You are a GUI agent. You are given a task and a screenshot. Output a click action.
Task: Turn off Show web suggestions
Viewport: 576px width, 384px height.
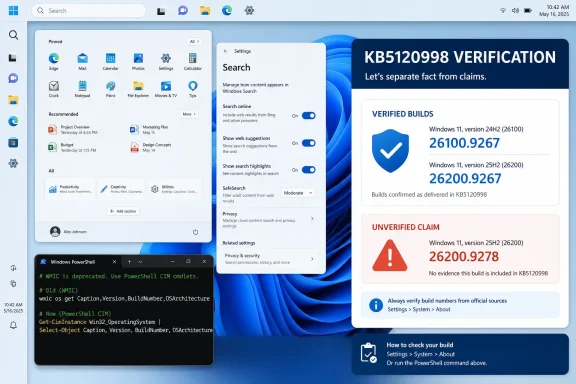pos(309,143)
